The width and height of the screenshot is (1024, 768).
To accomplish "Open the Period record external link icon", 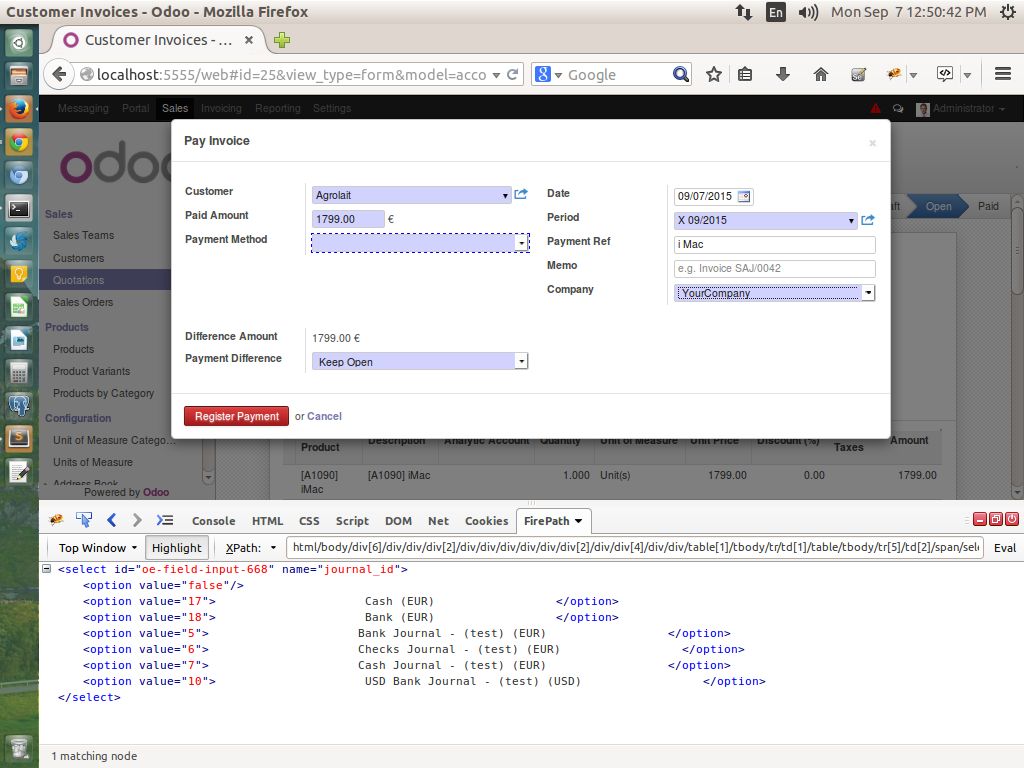I will tap(867, 220).
